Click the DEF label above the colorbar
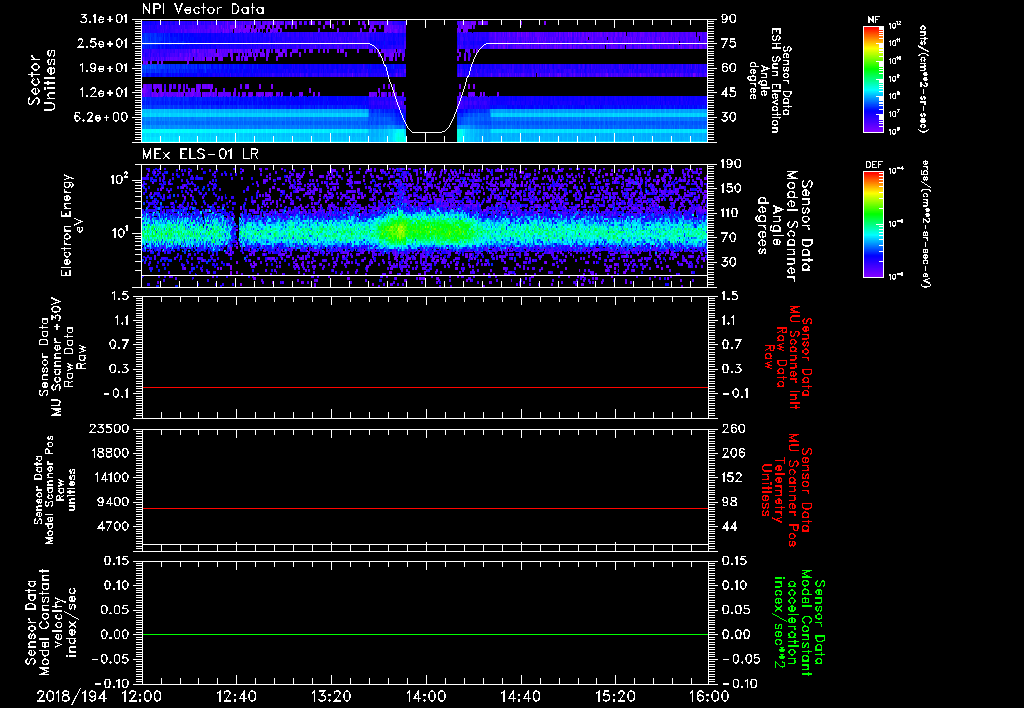1024x708 pixels. (x=873, y=165)
